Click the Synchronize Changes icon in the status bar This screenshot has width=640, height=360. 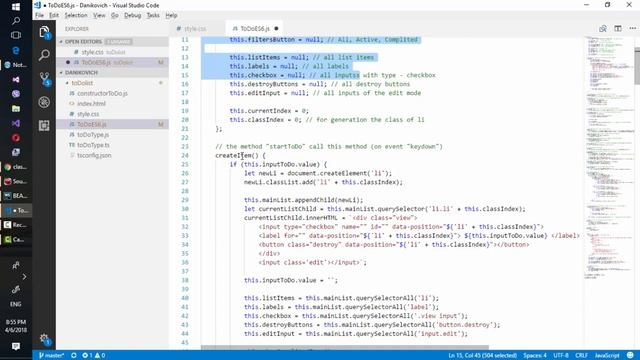74,356
